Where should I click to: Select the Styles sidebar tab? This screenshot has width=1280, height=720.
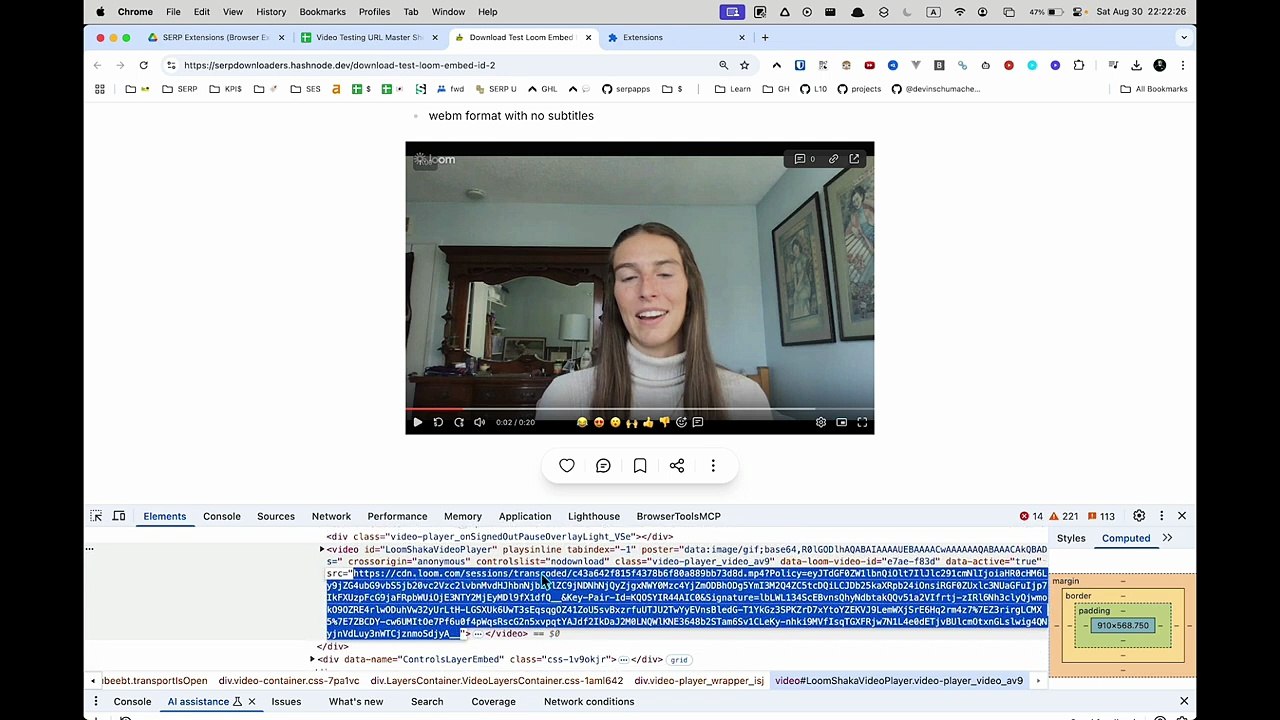[1071, 538]
